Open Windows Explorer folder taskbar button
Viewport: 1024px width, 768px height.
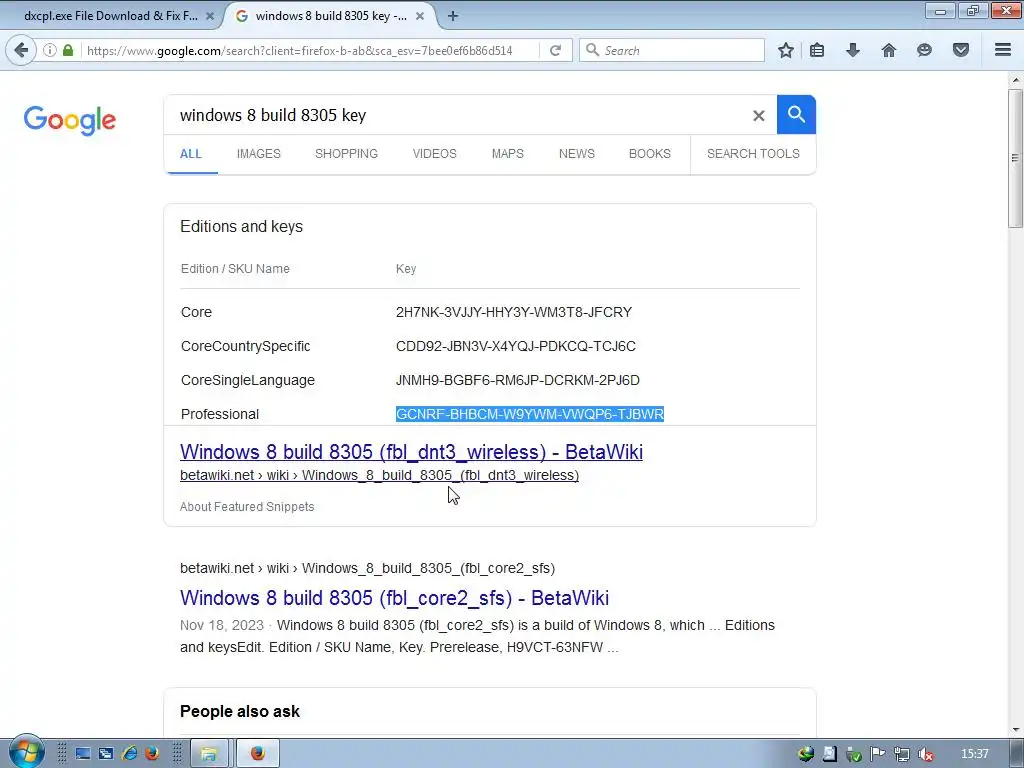pos(208,754)
